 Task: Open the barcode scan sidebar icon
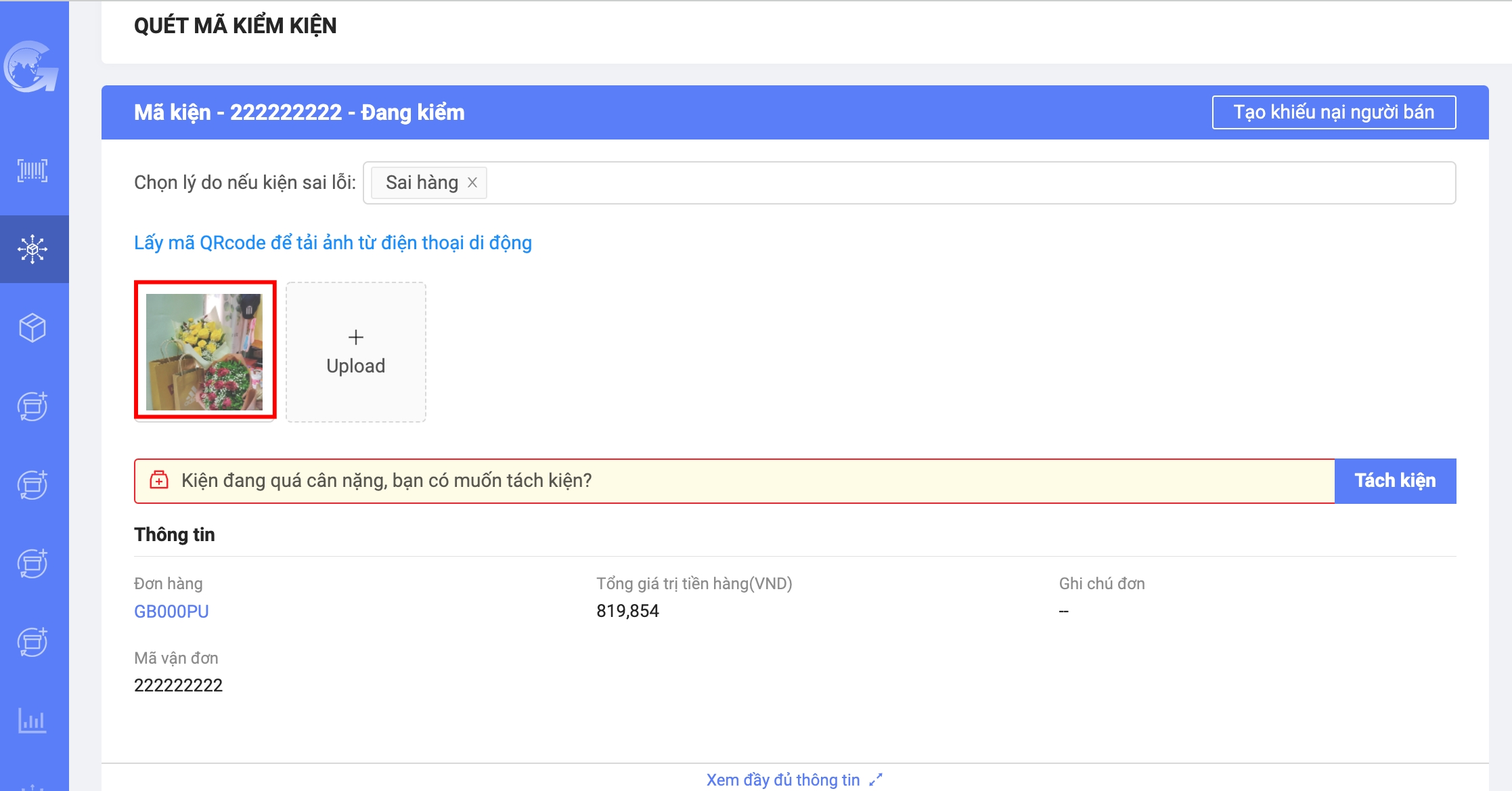32,171
